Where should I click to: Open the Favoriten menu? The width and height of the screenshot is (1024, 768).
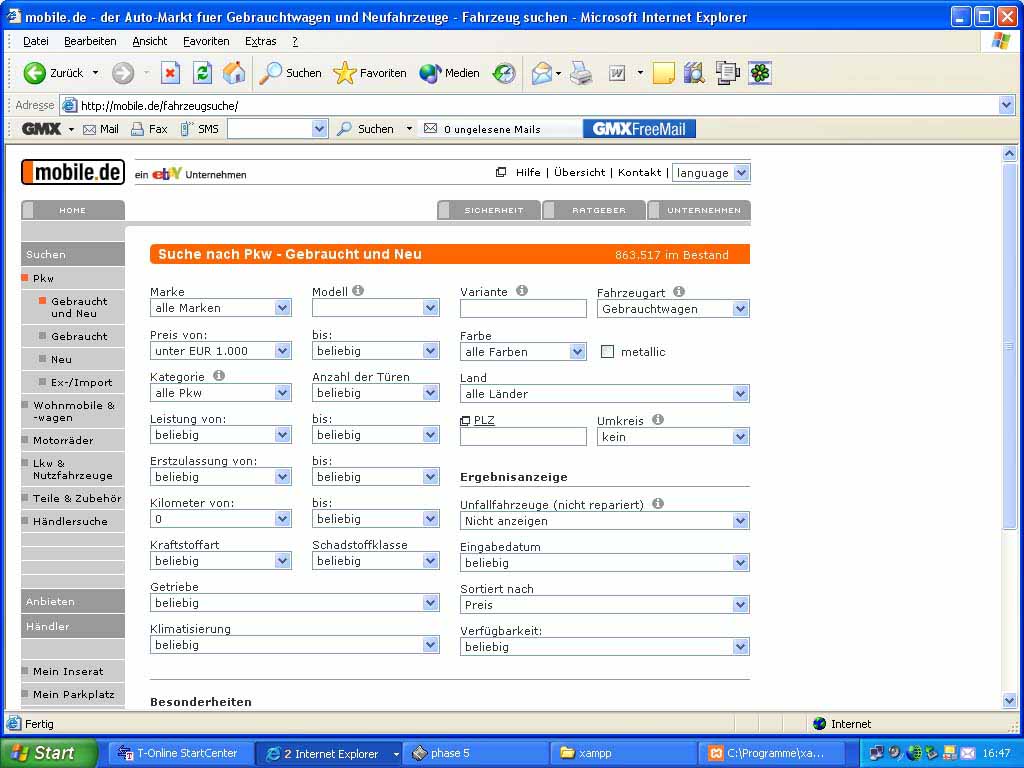click(x=205, y=41)
